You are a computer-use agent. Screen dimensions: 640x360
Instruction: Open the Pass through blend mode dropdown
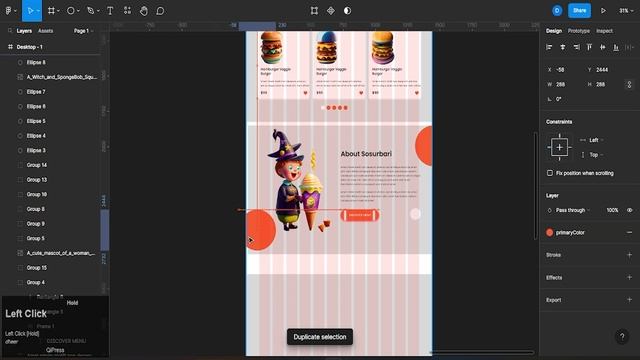point(573,210)
